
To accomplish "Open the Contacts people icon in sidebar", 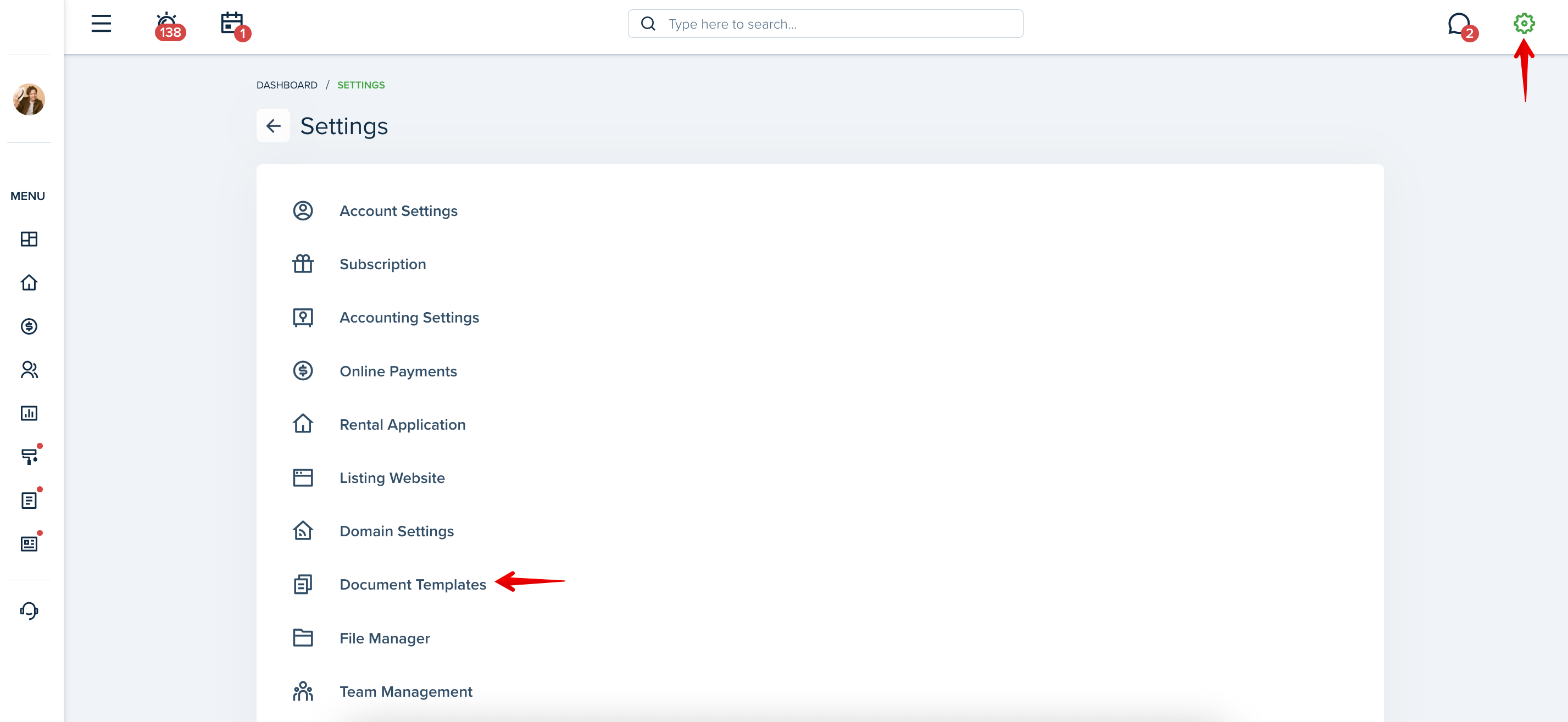I will click(29, 370).
